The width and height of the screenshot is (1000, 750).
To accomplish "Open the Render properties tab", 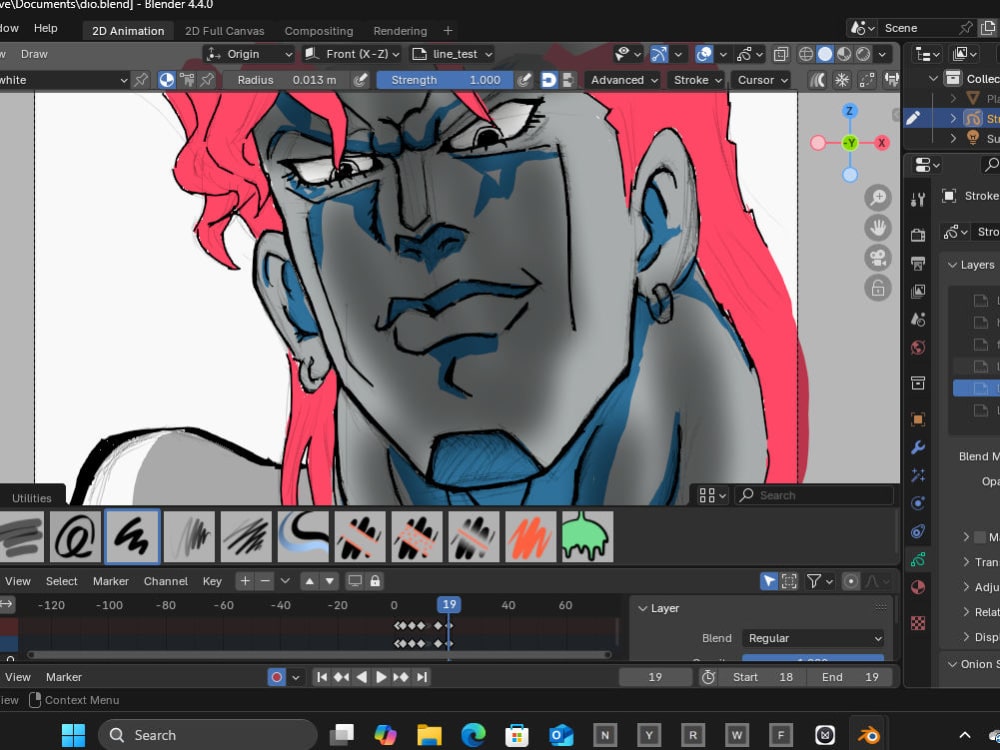I will coord(918,235).
